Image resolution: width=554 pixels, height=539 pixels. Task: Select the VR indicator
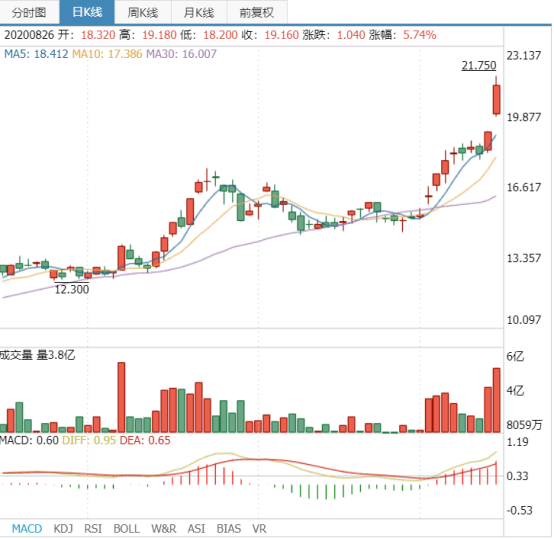[259, 529]
